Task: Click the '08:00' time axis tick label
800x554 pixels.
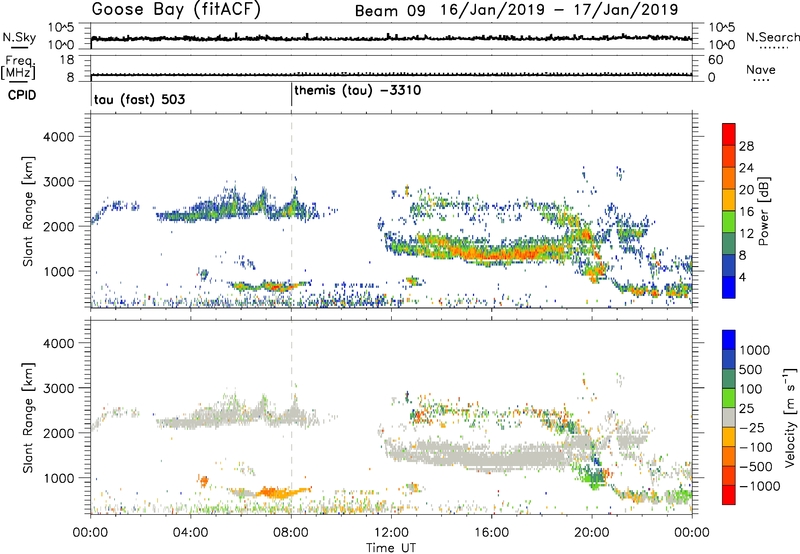Action: click(291, 533)
